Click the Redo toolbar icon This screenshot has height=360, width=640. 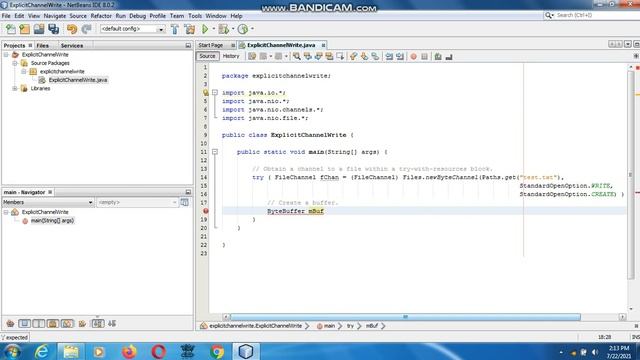86,29
